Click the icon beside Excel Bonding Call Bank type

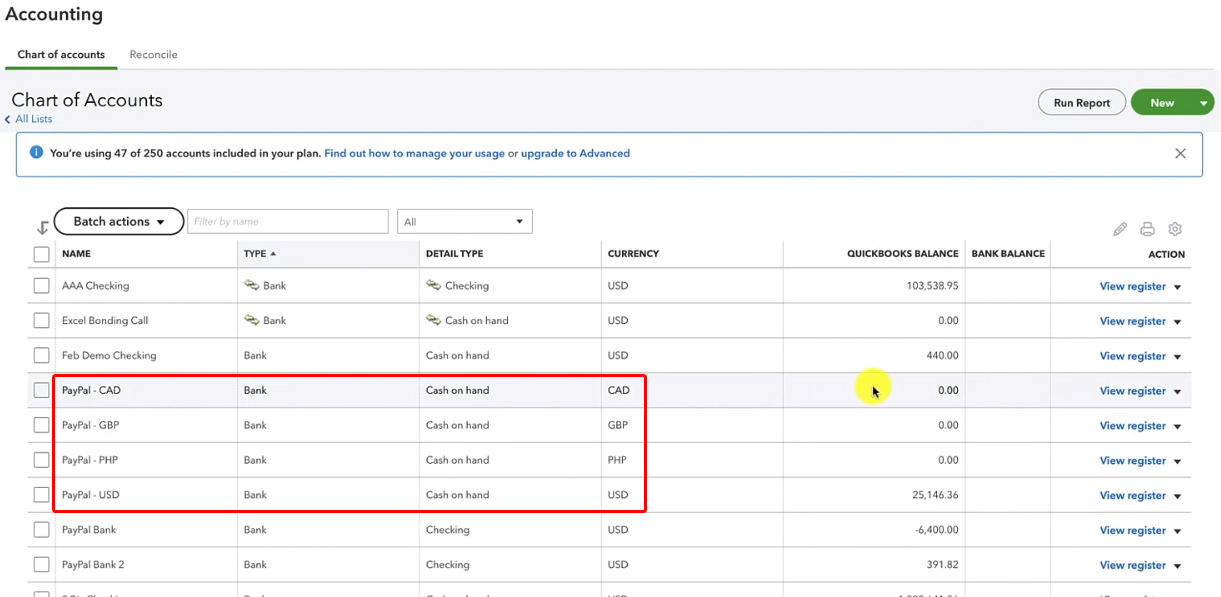coord(252,320)
